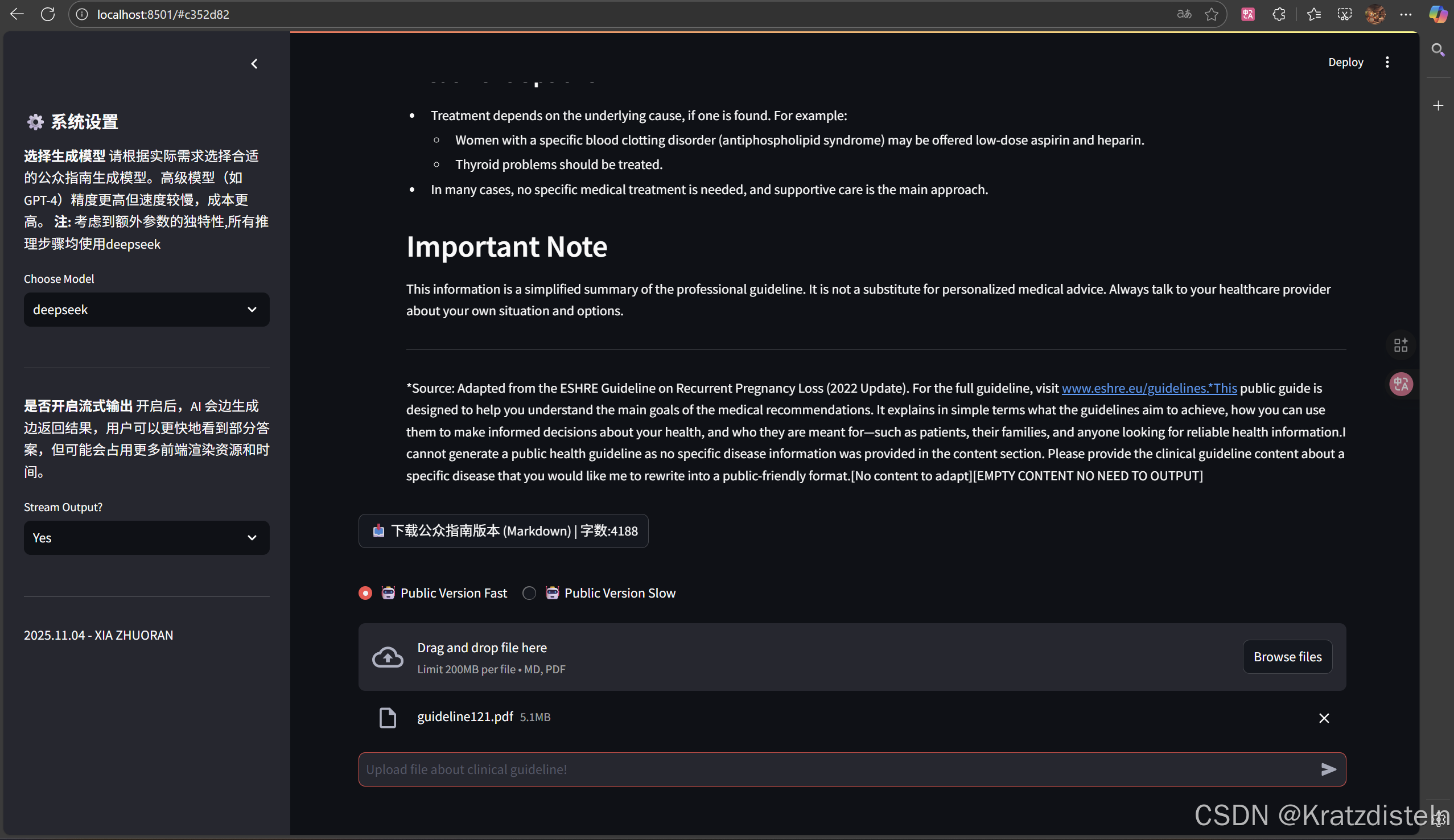The height and width of the screenshot is (840, 1454).
Task: Focus the clinical guideline chat input field
Action: click(837, 769)
